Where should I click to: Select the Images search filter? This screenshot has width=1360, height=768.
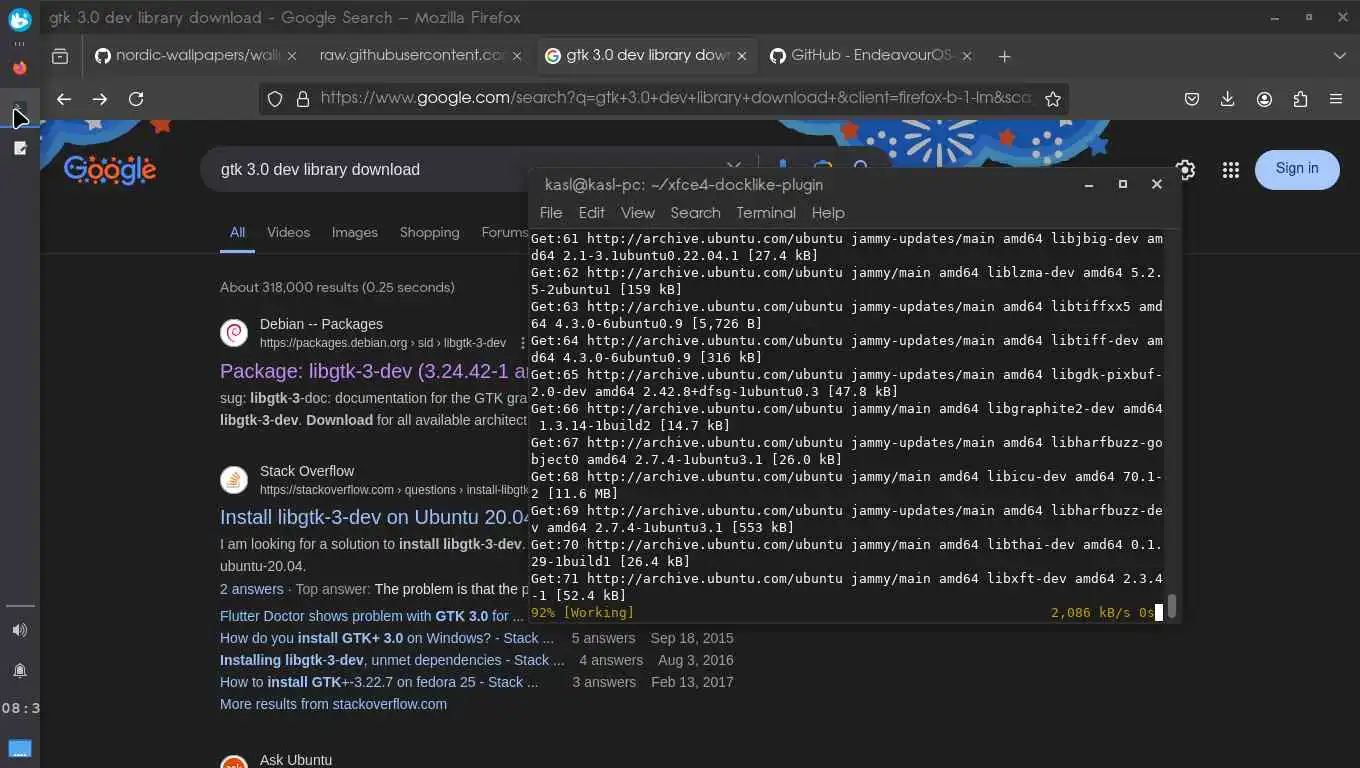tap(355, 233)
